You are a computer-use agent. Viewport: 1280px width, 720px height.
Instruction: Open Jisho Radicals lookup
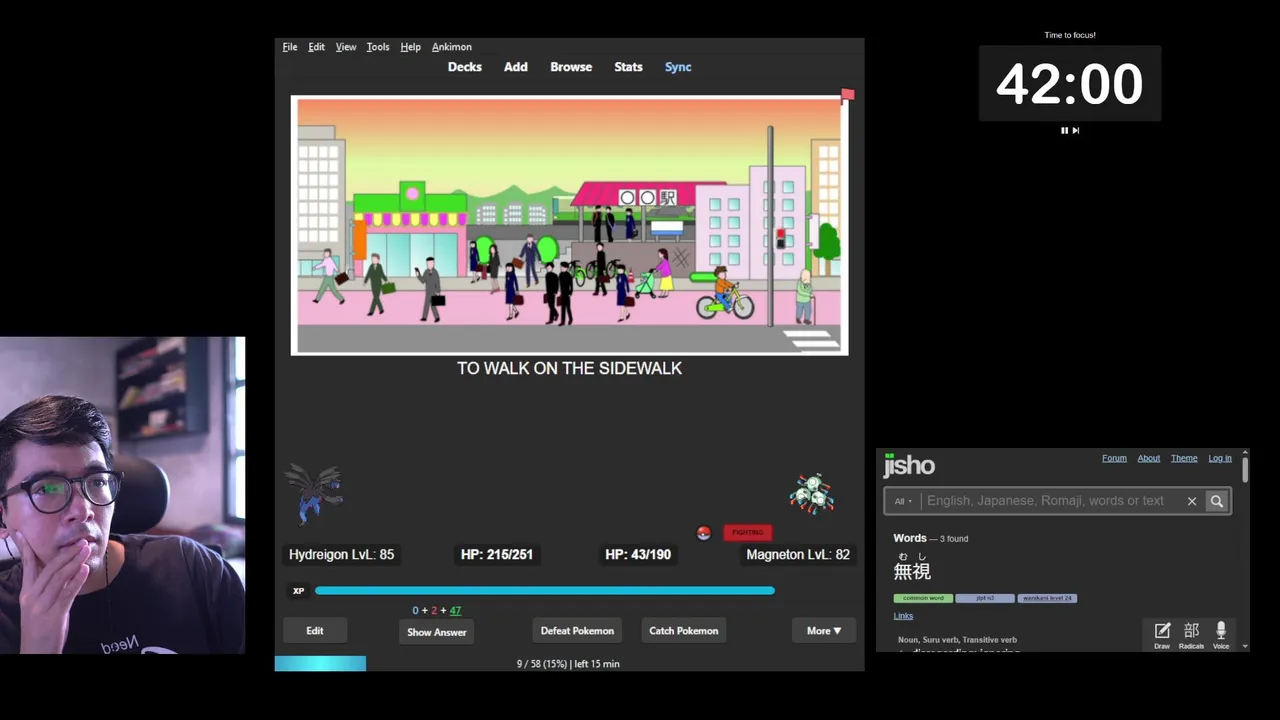tap(1191, 635)
